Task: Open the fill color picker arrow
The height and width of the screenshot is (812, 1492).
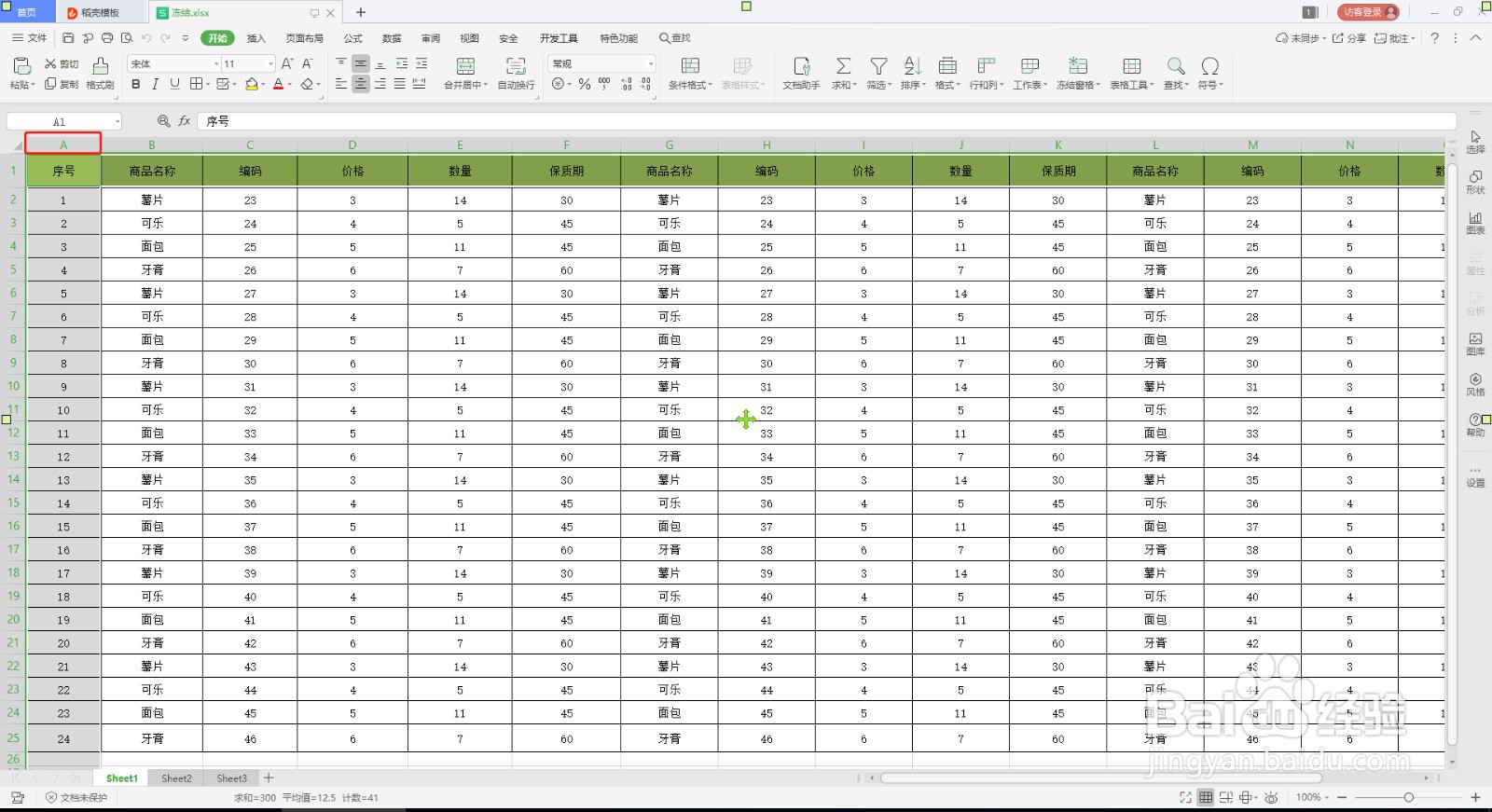Action: coord(264,85)
